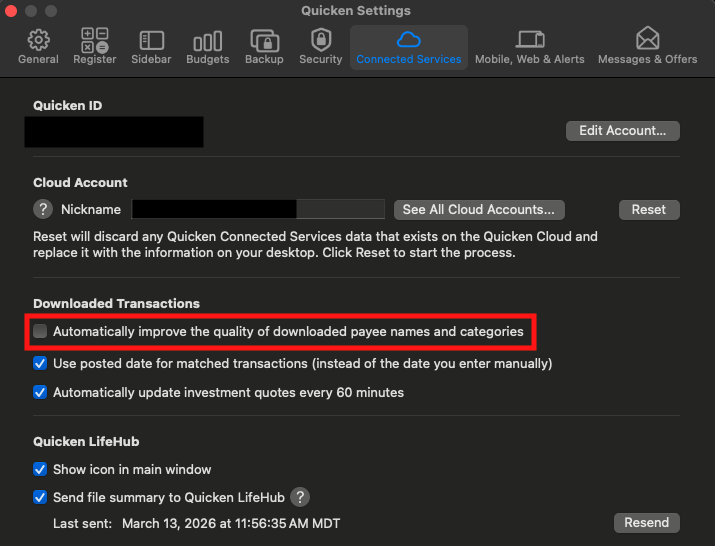This screenshot has width=715, height=546.
Task: Disable automatic investment quote updates
Action: (40, 392)
